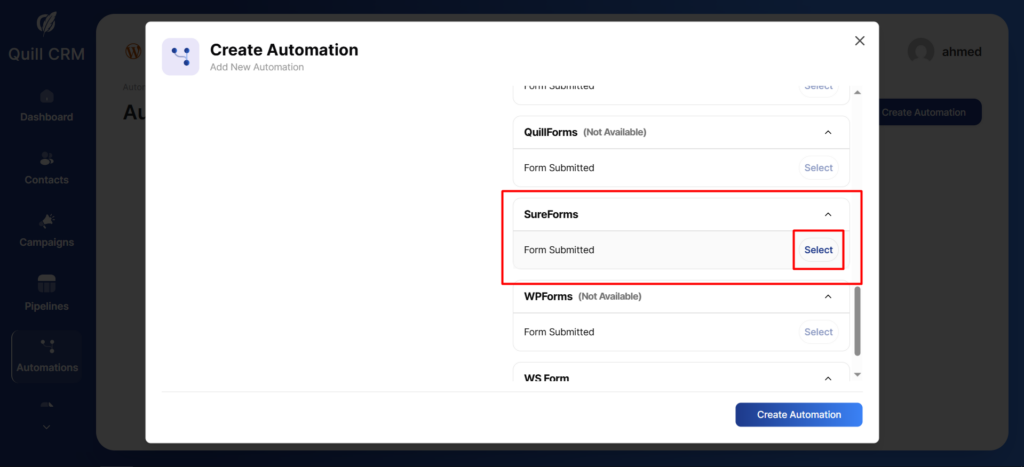Collapse the SureForms section
1024x467 pixels.
tap(827, 214)
